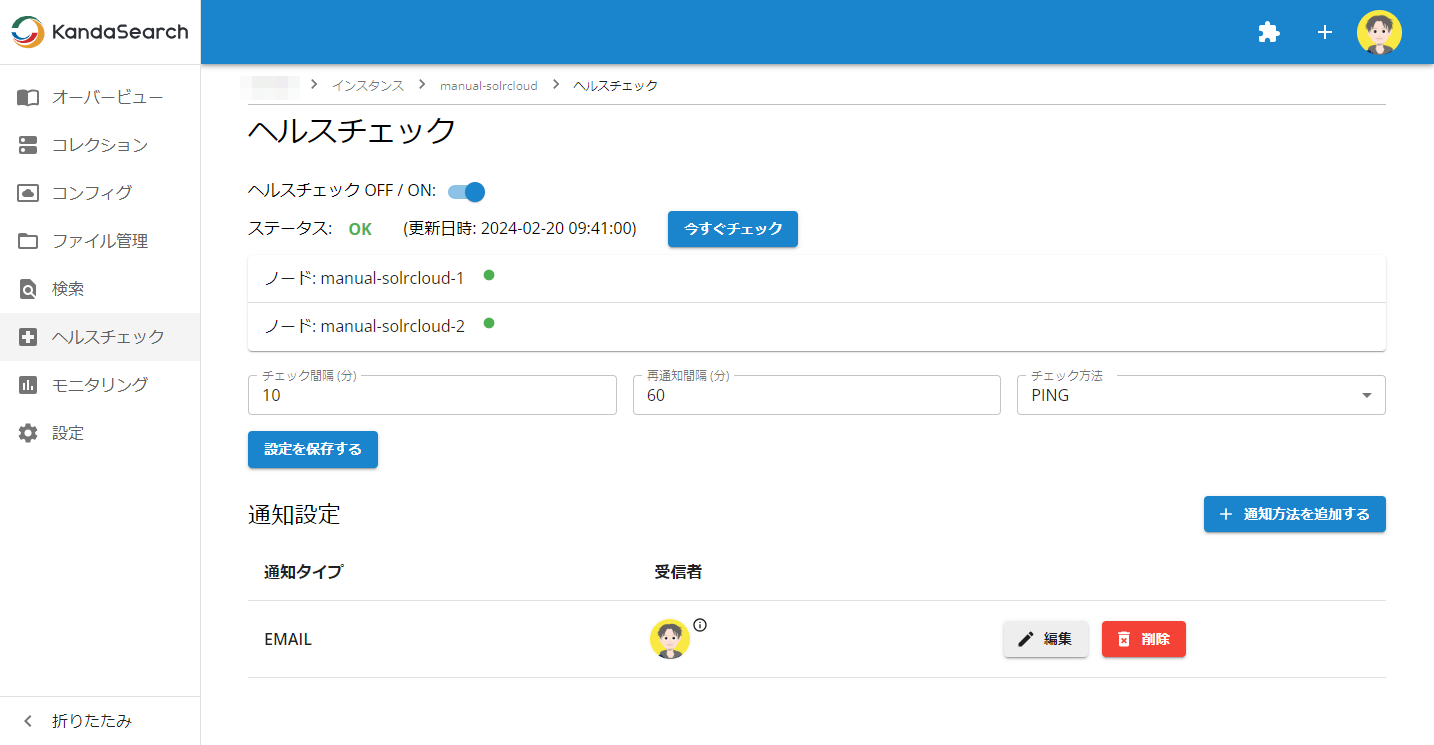The height and width of the screenshot is (745, 1434).
Task: Click the 設定を保存する button
Action: point(313,450)
